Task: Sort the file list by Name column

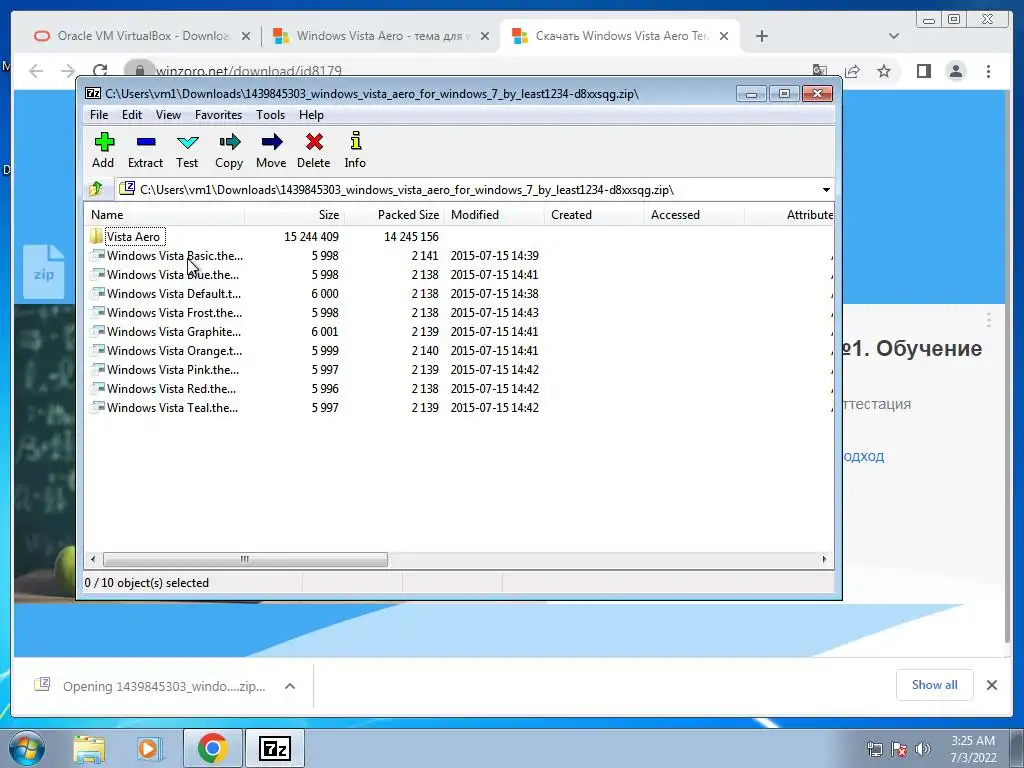Action: (x=165, y=214)
